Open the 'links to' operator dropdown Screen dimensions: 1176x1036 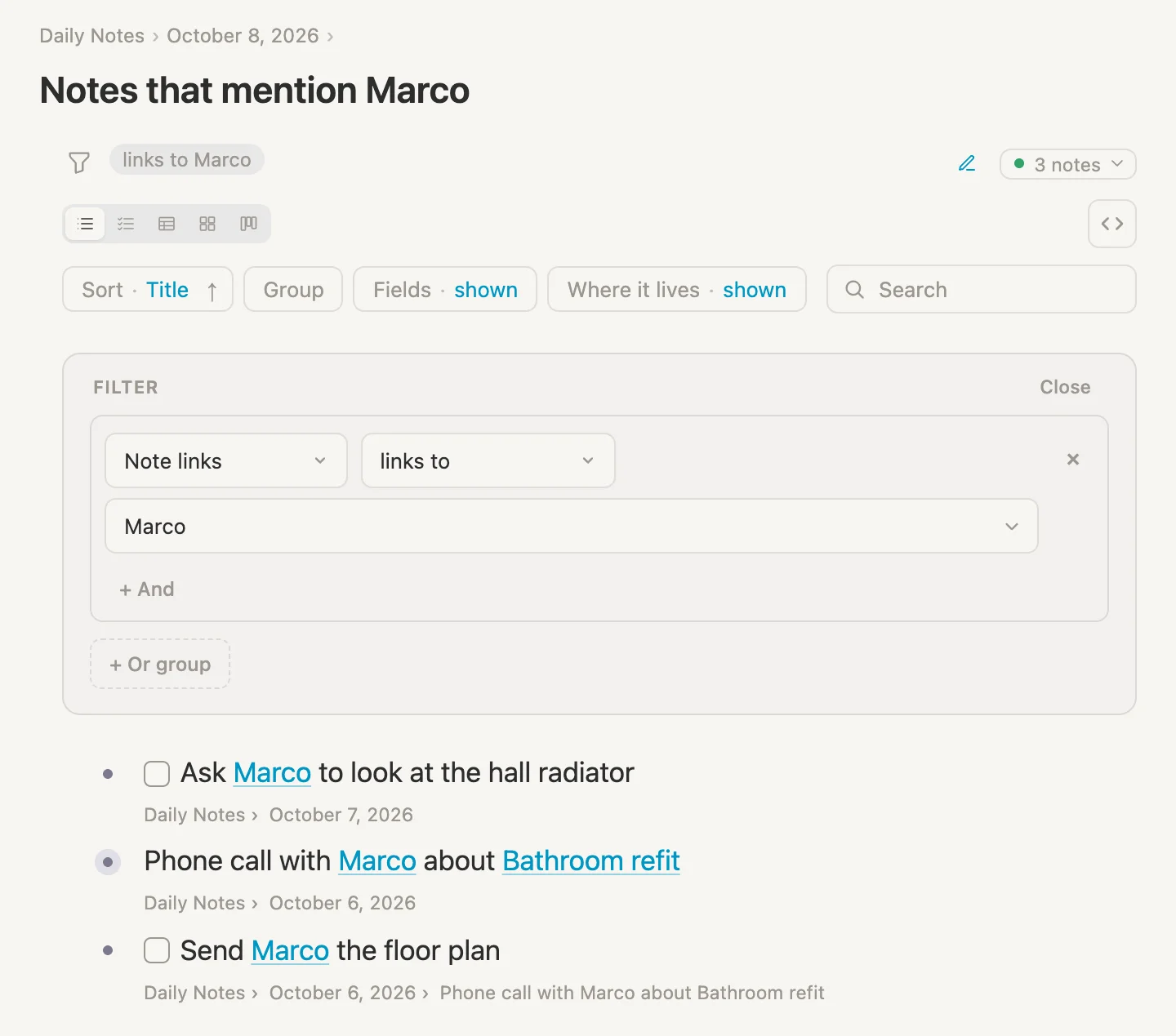click(488, 460)
